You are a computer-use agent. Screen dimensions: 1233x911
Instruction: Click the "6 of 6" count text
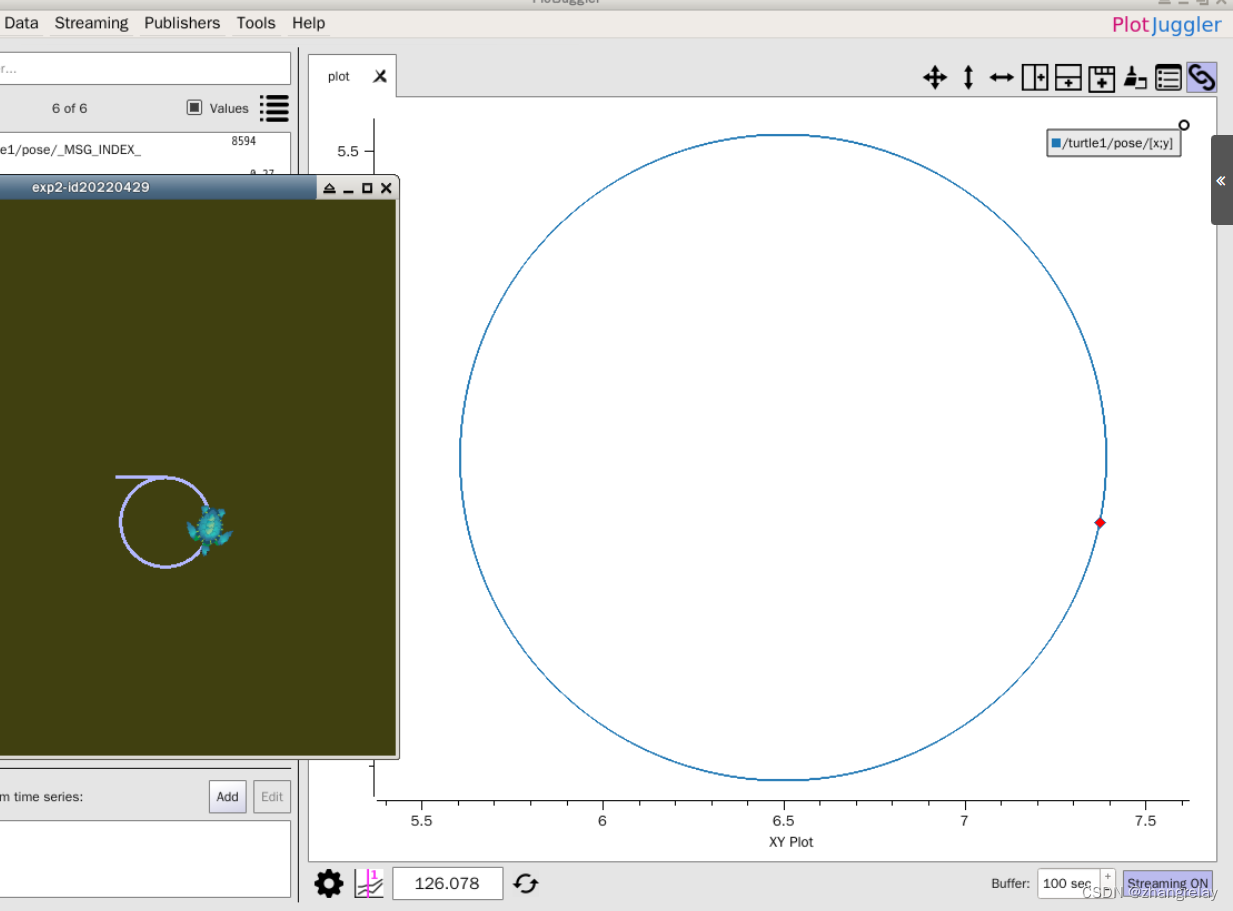coord(69,108)
